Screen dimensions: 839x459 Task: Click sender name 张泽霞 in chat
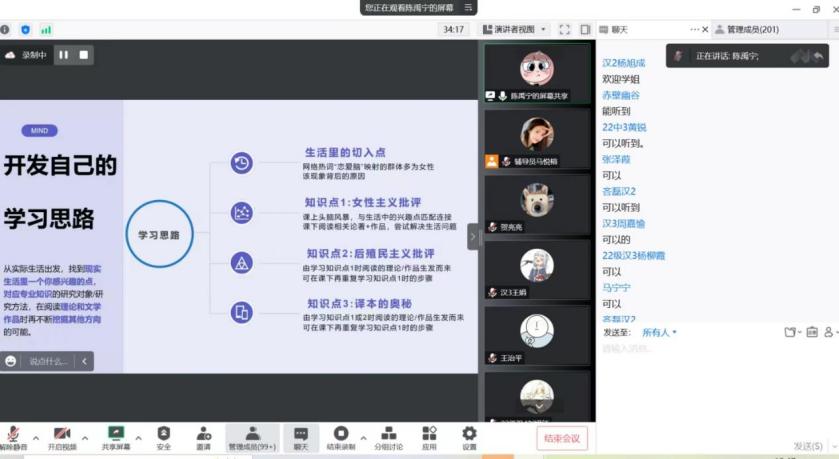coord(616,159)
